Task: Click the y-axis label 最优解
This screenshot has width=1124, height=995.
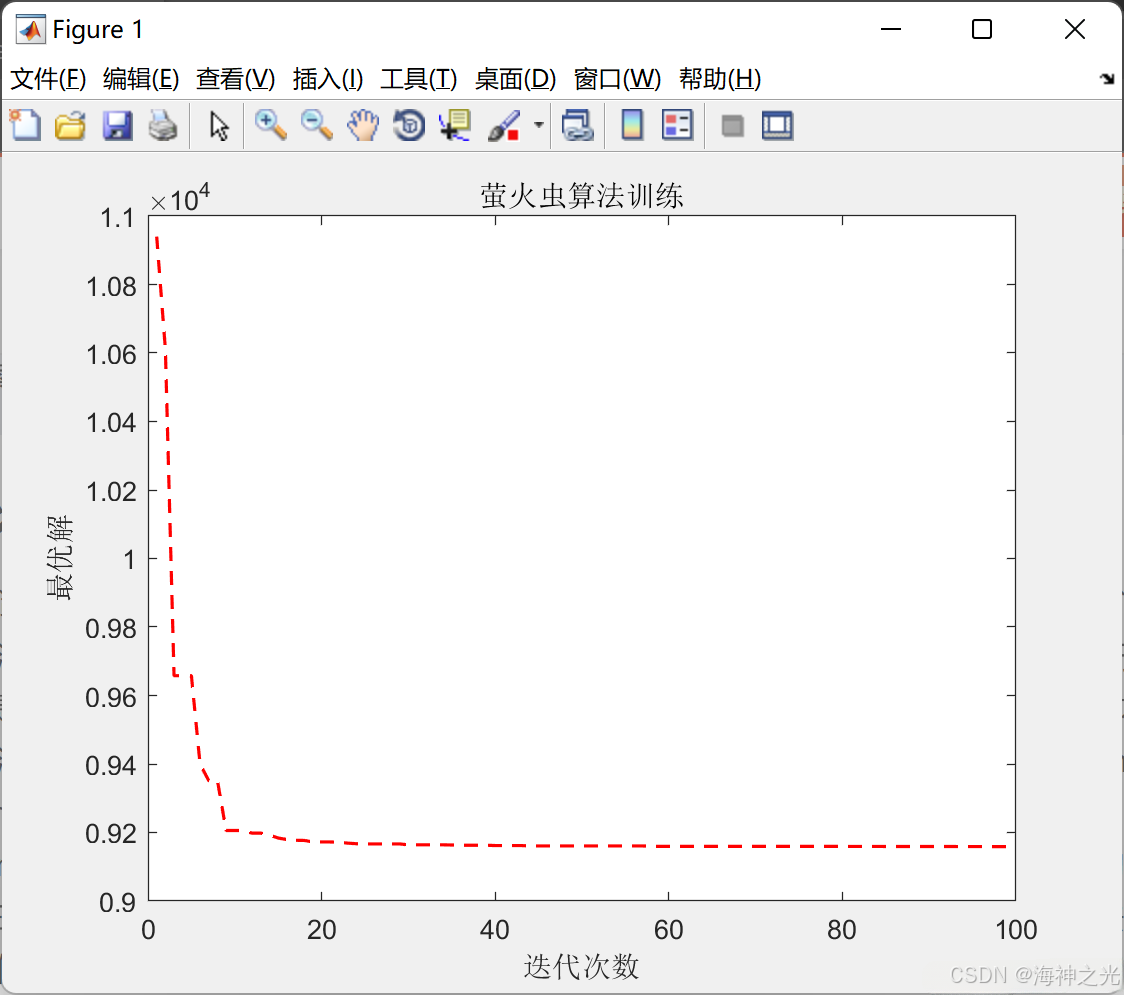Action: click(59, 558)
